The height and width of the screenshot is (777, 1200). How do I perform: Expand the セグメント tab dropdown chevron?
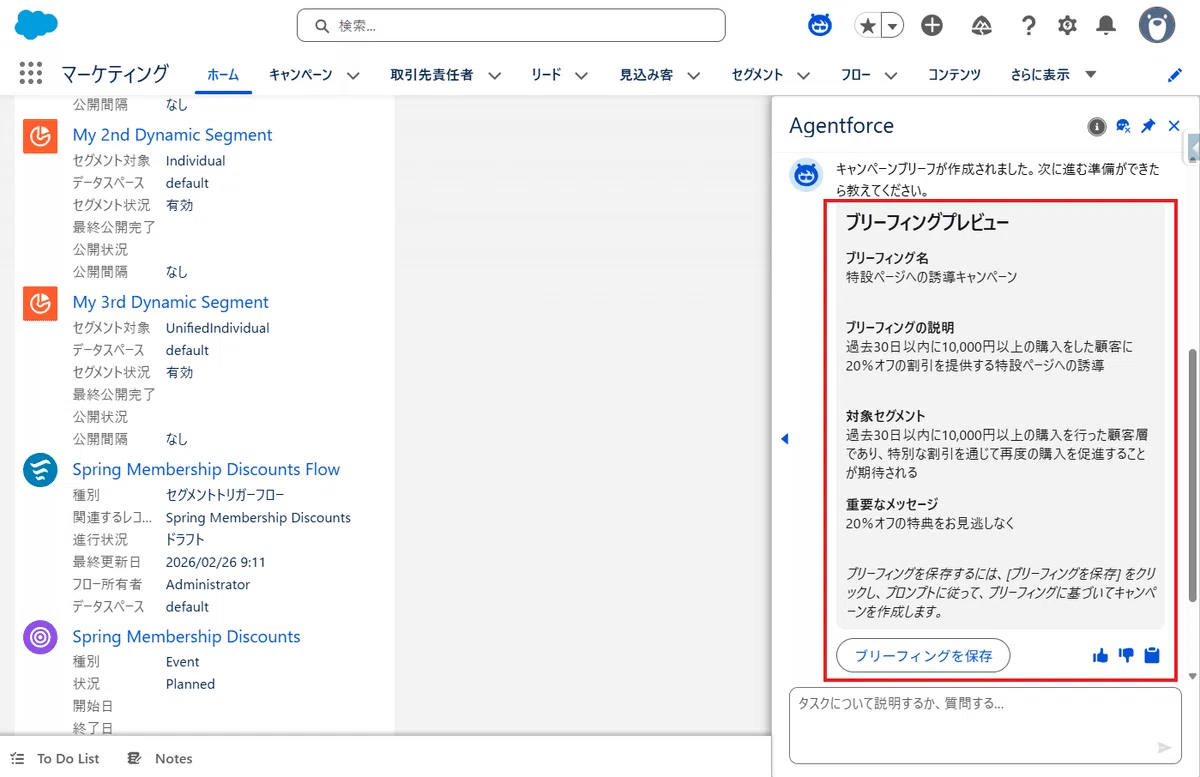tap(804, 75)
